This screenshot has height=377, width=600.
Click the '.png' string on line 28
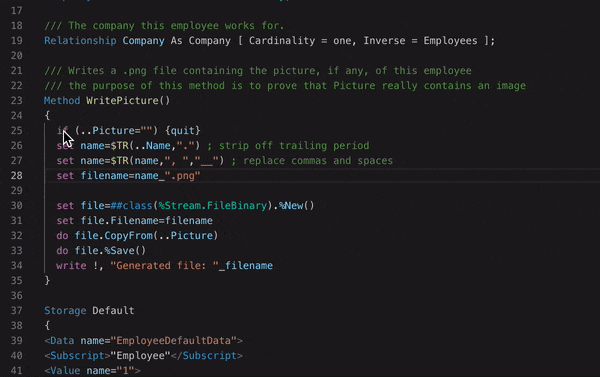pyautogui.click(x=183, y=176)
